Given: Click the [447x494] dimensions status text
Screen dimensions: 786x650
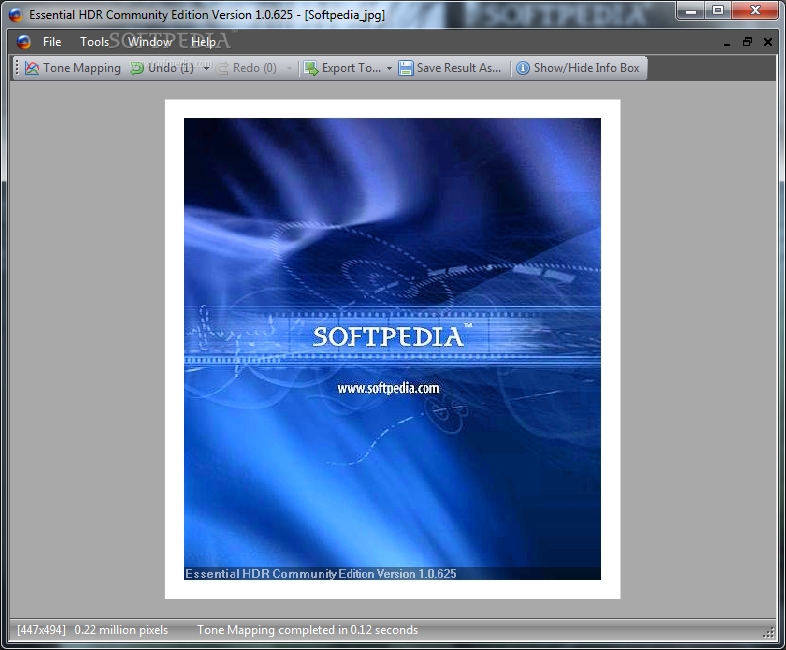Looking at the screenshot, I should tap(41, 630).
